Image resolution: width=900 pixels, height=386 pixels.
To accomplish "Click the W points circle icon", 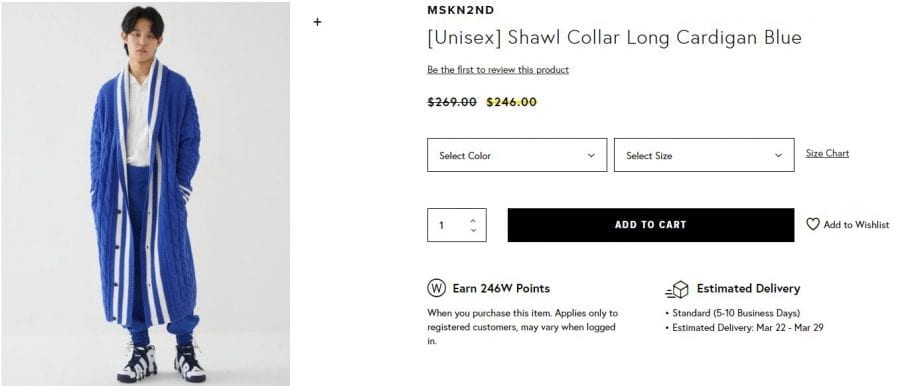I will click(x=436, y=288).
